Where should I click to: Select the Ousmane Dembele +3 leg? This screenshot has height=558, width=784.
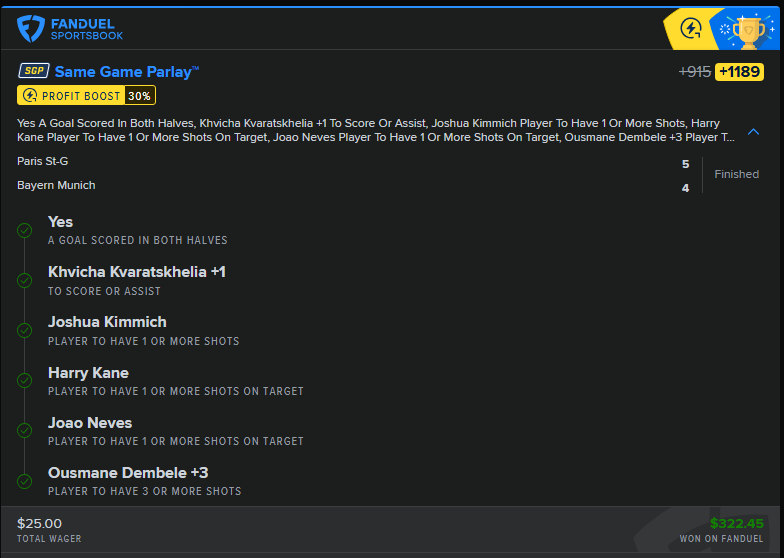click(128, 473)
